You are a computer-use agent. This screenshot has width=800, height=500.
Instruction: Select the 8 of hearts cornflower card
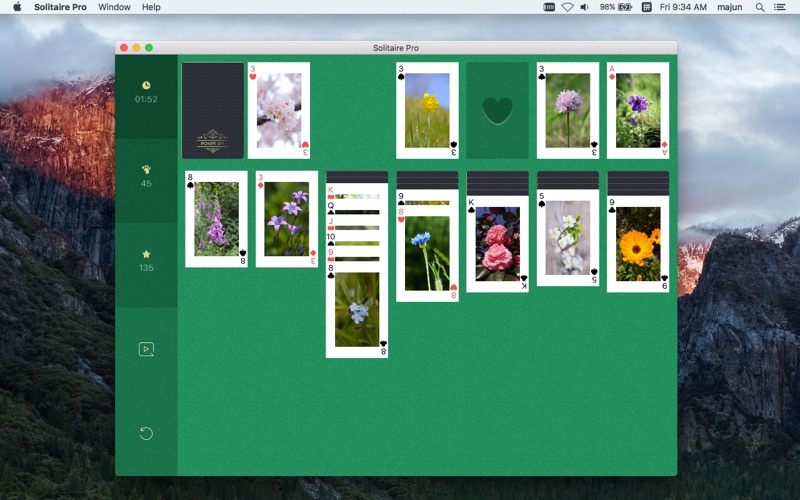[427, 254]
